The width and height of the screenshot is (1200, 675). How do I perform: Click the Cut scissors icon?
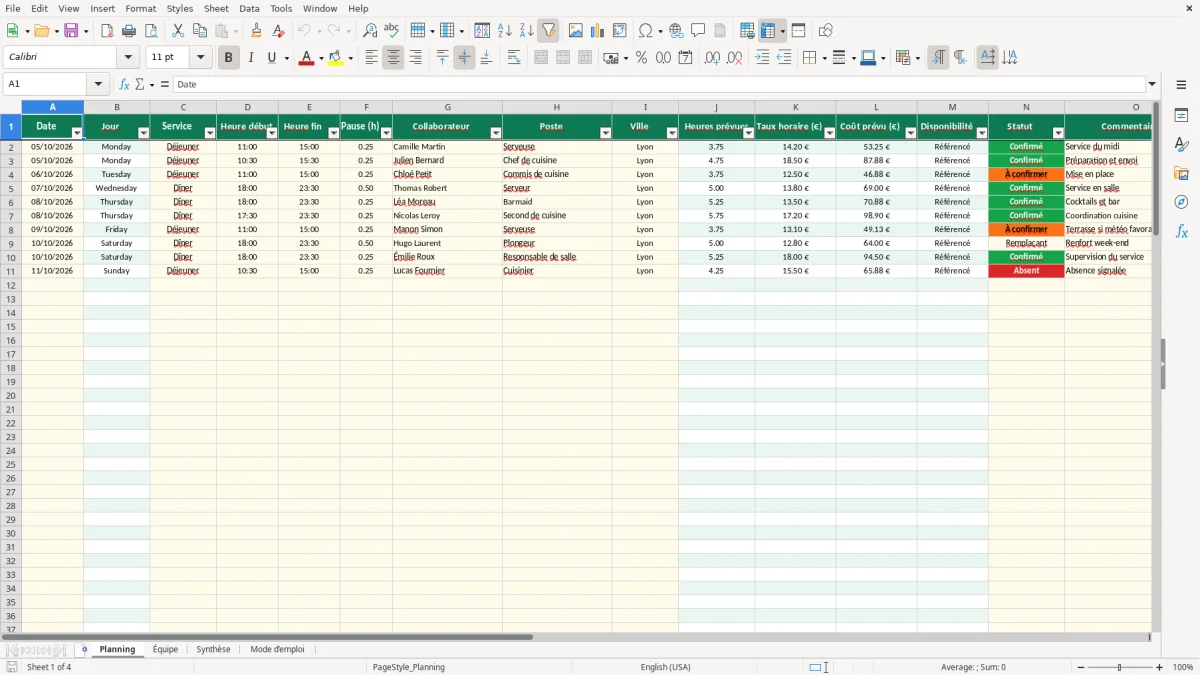click(x=177, y=31)
